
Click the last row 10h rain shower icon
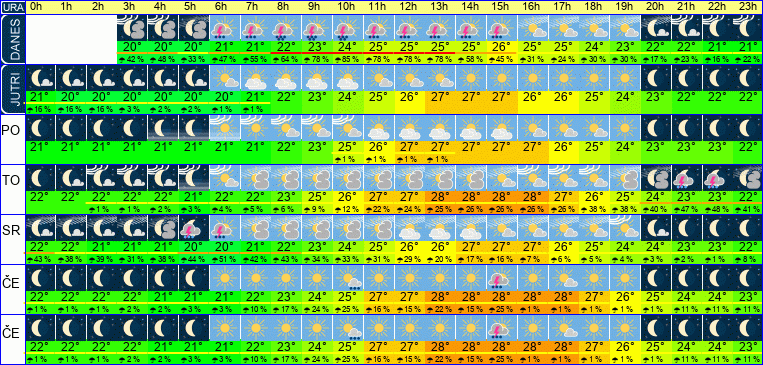click(x=347, y=328)
